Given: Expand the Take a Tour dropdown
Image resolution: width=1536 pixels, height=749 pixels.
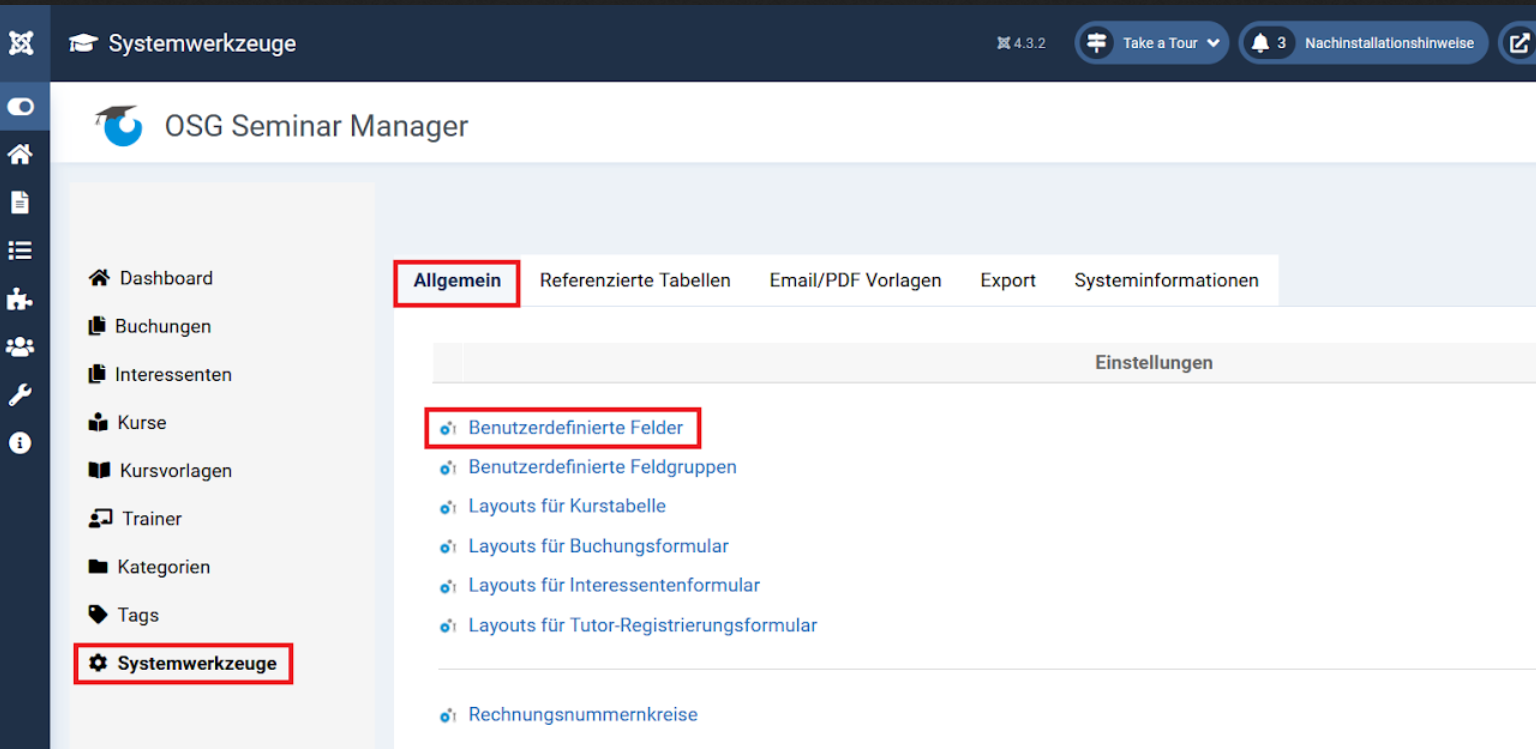Looking at the screenshot, I should point(1152,43).
